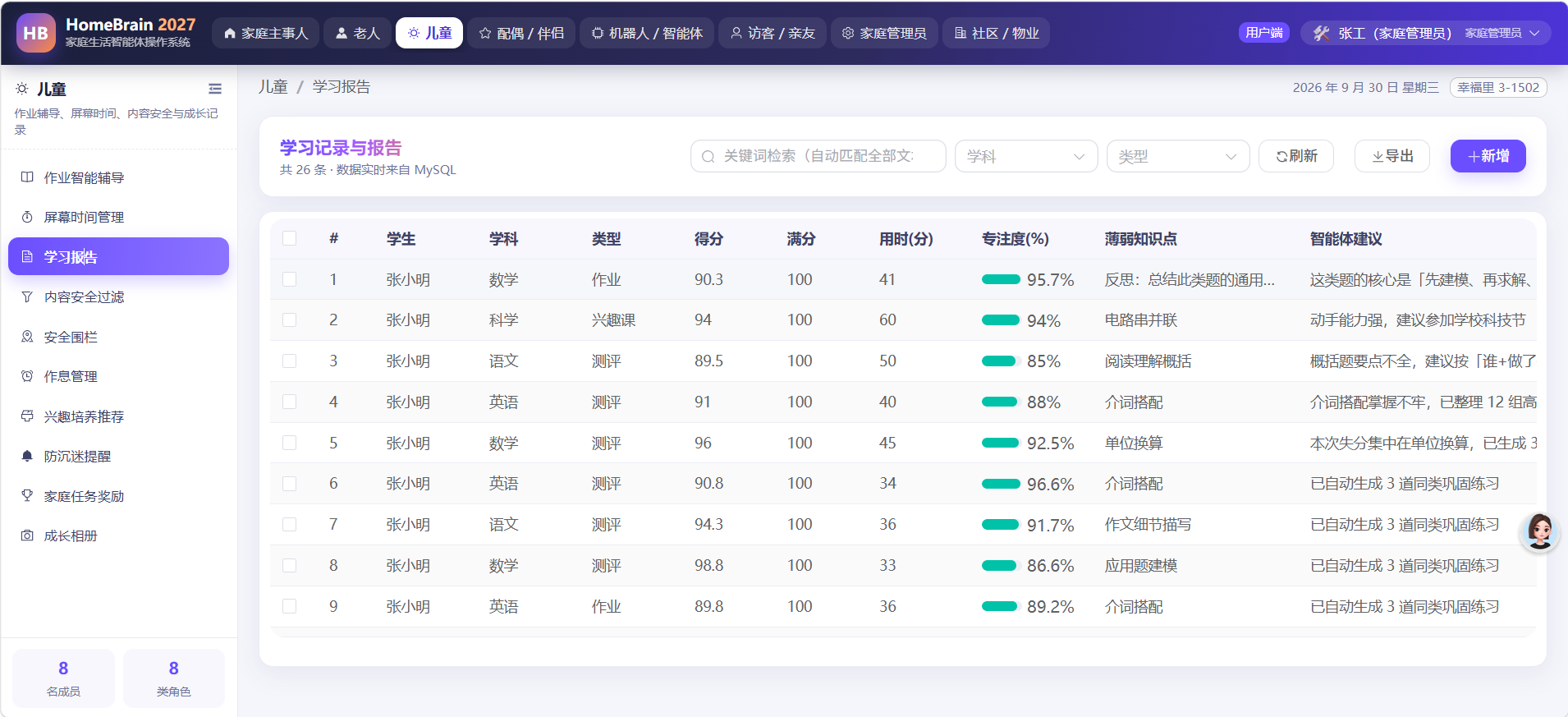
Task: Click the 导出 export button
Action: coord(1392,156)
